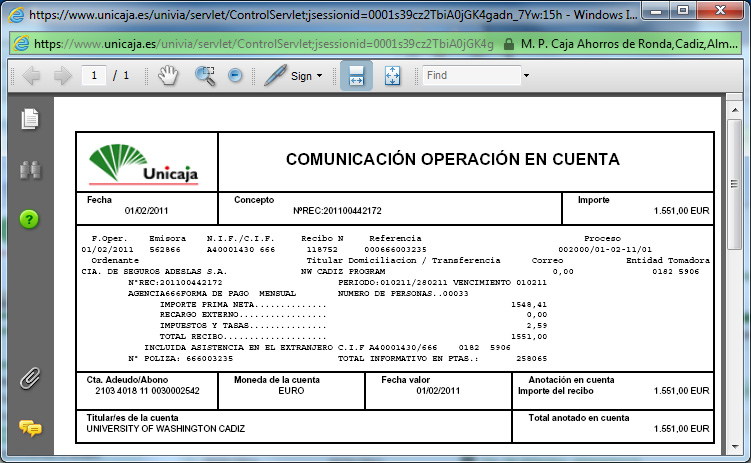Click 'COMUNICACIÓN OPERACIÓN EN CUENTA' heading
The height and width of the screenshot is (463, 751).
(453, 159)
